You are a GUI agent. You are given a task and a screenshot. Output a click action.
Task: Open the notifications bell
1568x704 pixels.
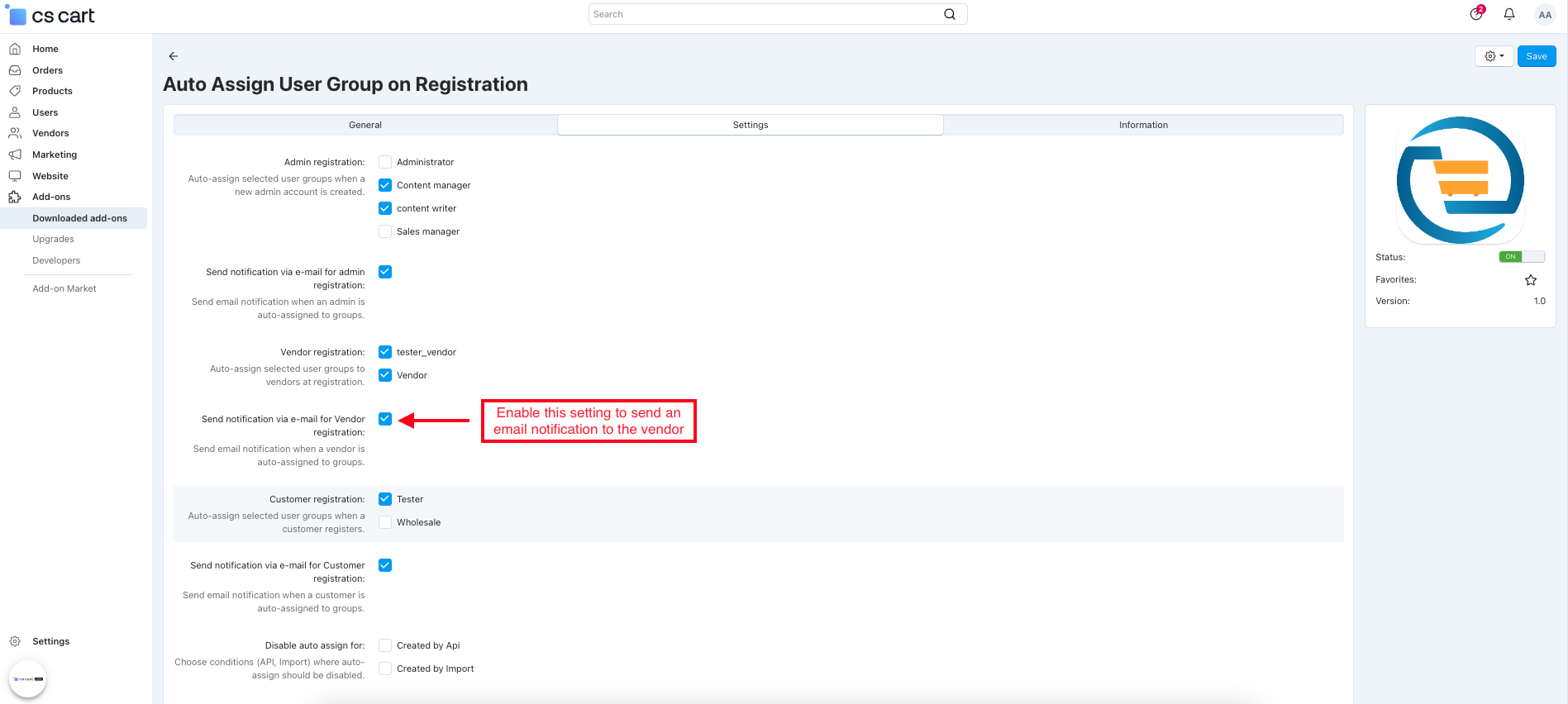click(1508, 14)
